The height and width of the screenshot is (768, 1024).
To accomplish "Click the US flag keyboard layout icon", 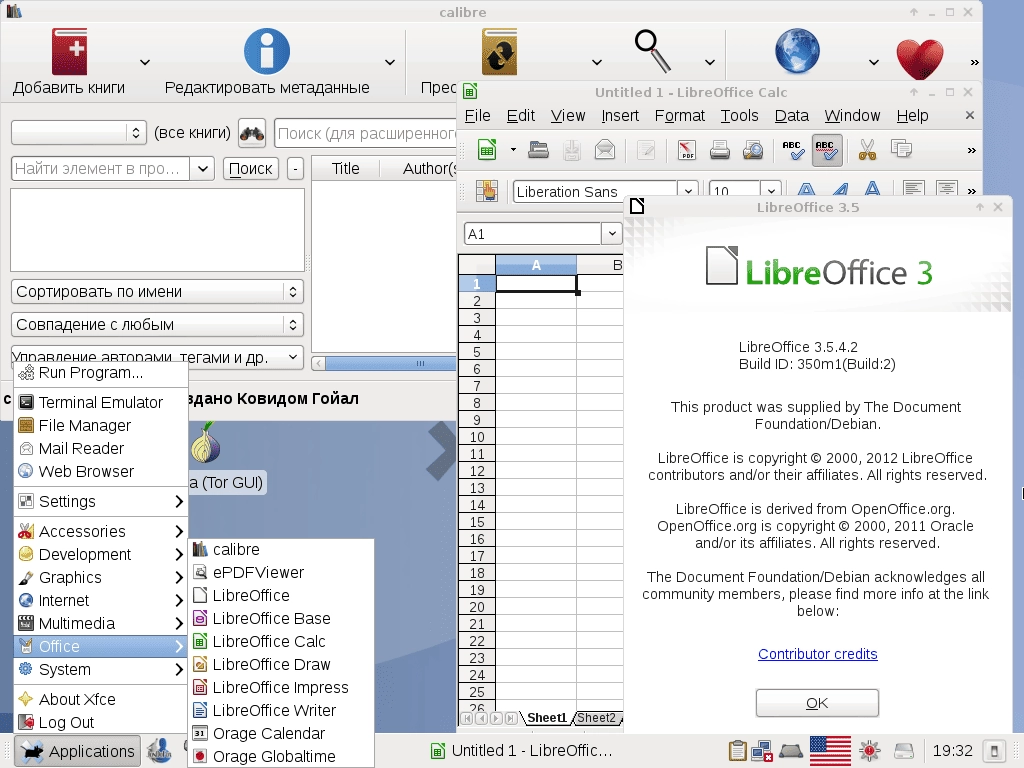I will point(830,751).
